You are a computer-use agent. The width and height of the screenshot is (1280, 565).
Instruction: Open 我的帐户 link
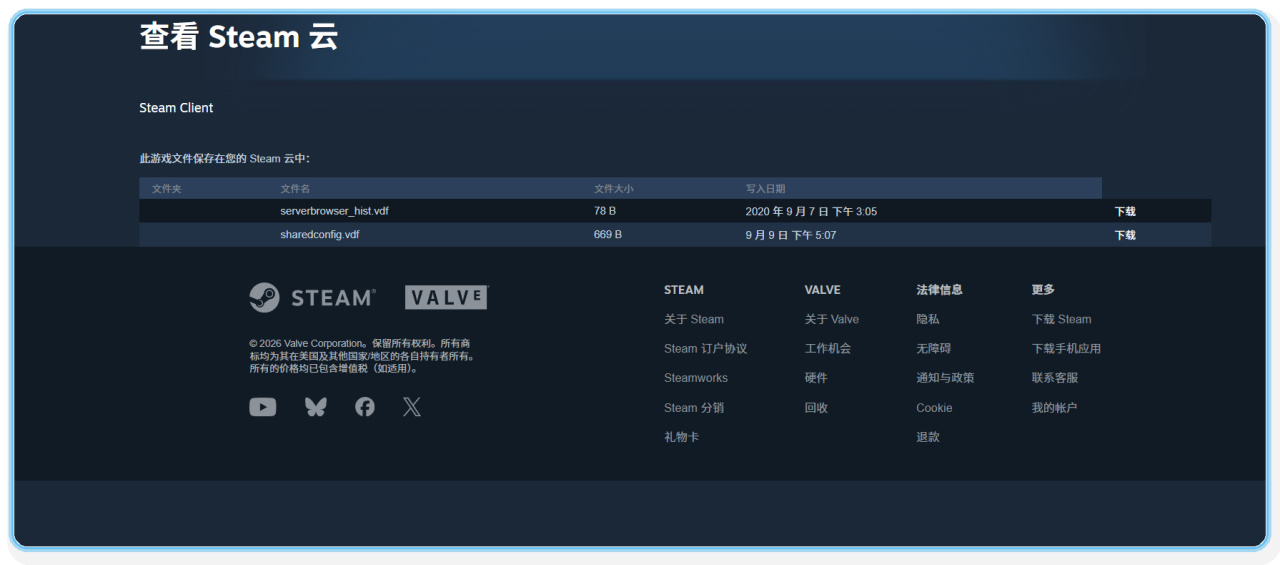pos(1055,408)
